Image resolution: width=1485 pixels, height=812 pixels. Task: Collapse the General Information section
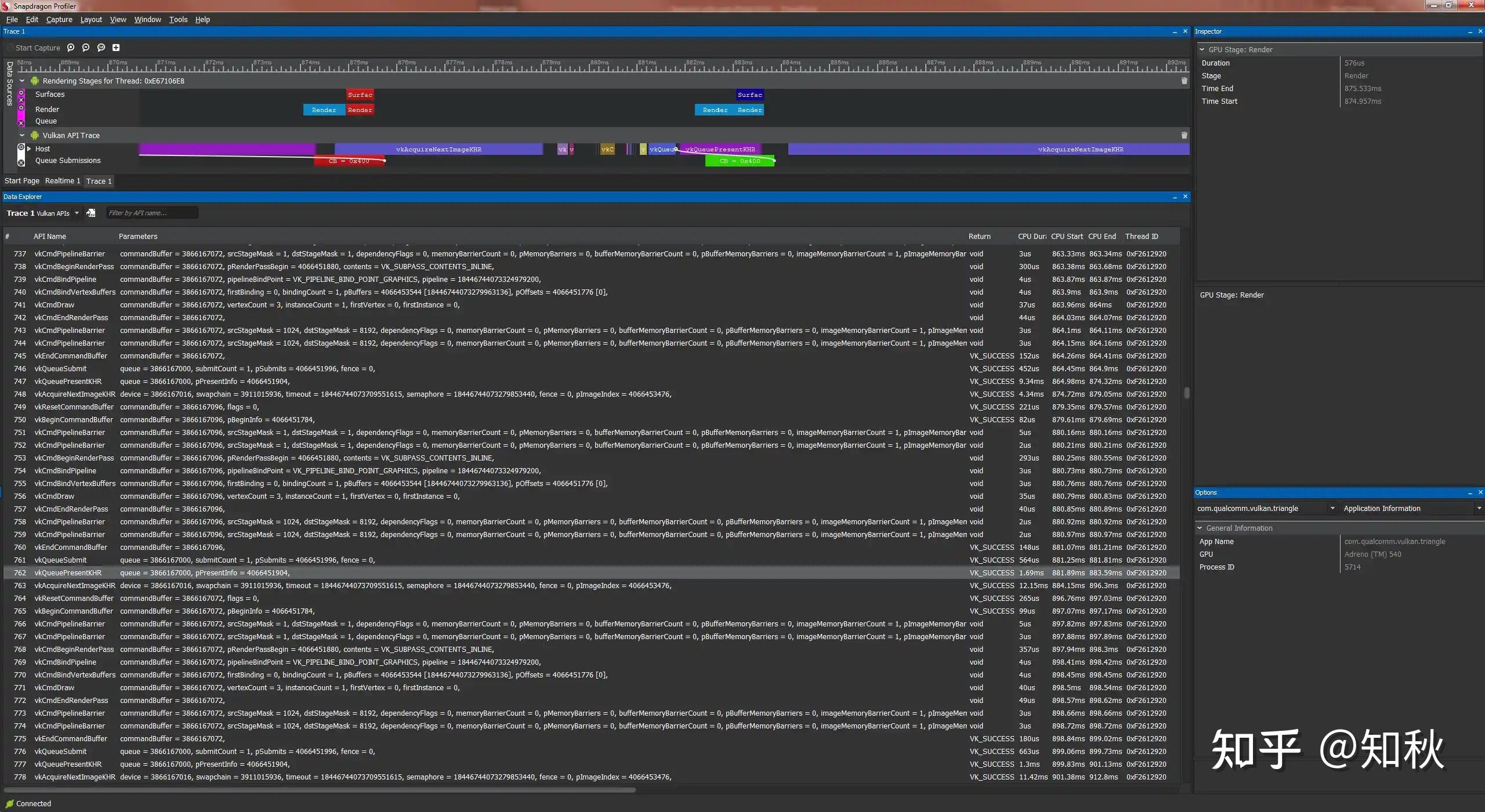[1200, 527]
